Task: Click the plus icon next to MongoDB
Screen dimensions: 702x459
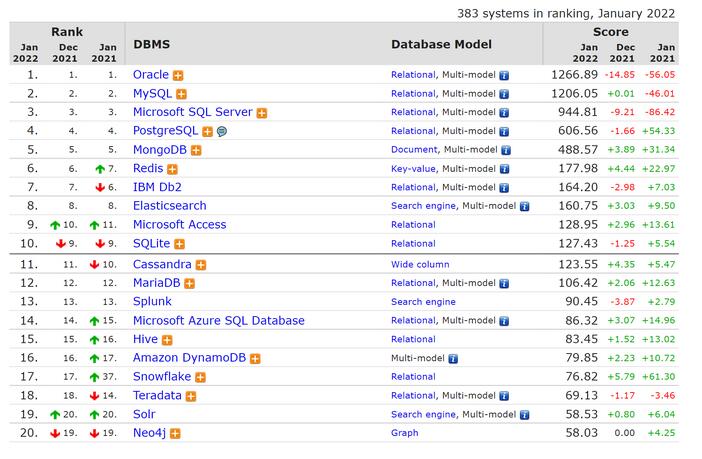Action: [x=196, y=150]
